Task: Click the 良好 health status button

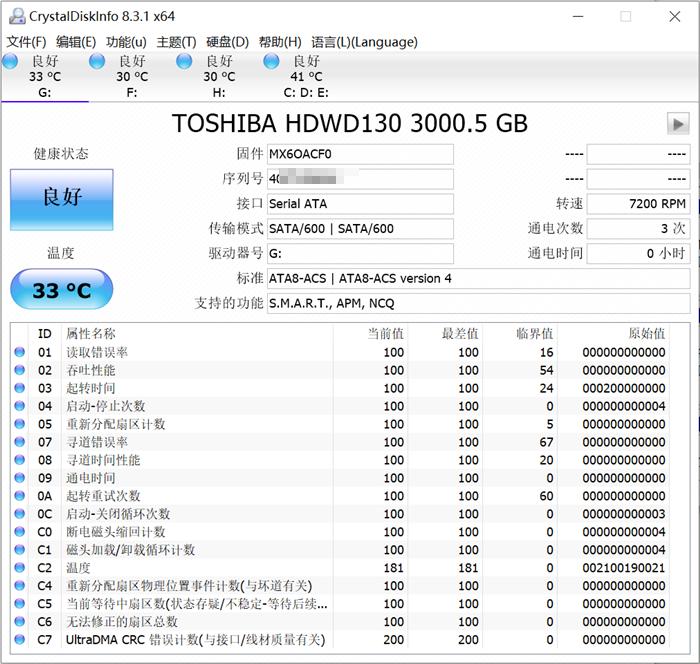Action: [x=61, y=198]
